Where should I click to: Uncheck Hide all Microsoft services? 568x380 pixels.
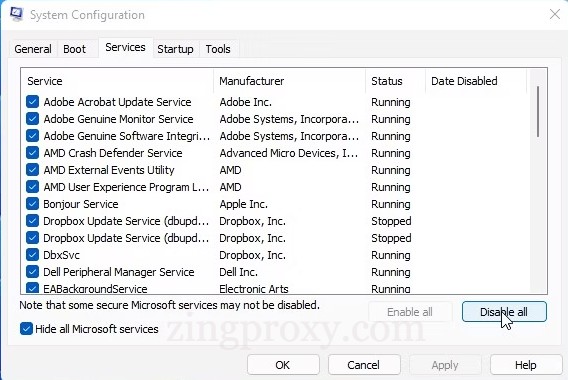click(26, 329)
